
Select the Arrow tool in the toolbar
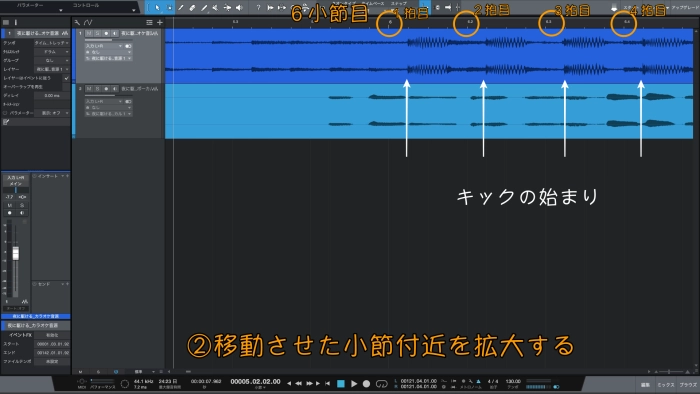click(x=157, y=8)
